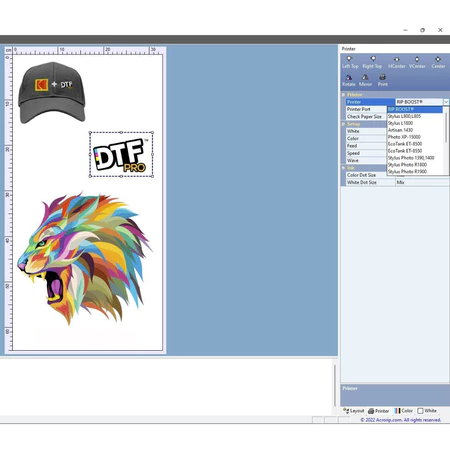The width and height of the screenshot is (450, 450).
Task: Click the cm unit box at ruler corner
Action: coord(8,50)
